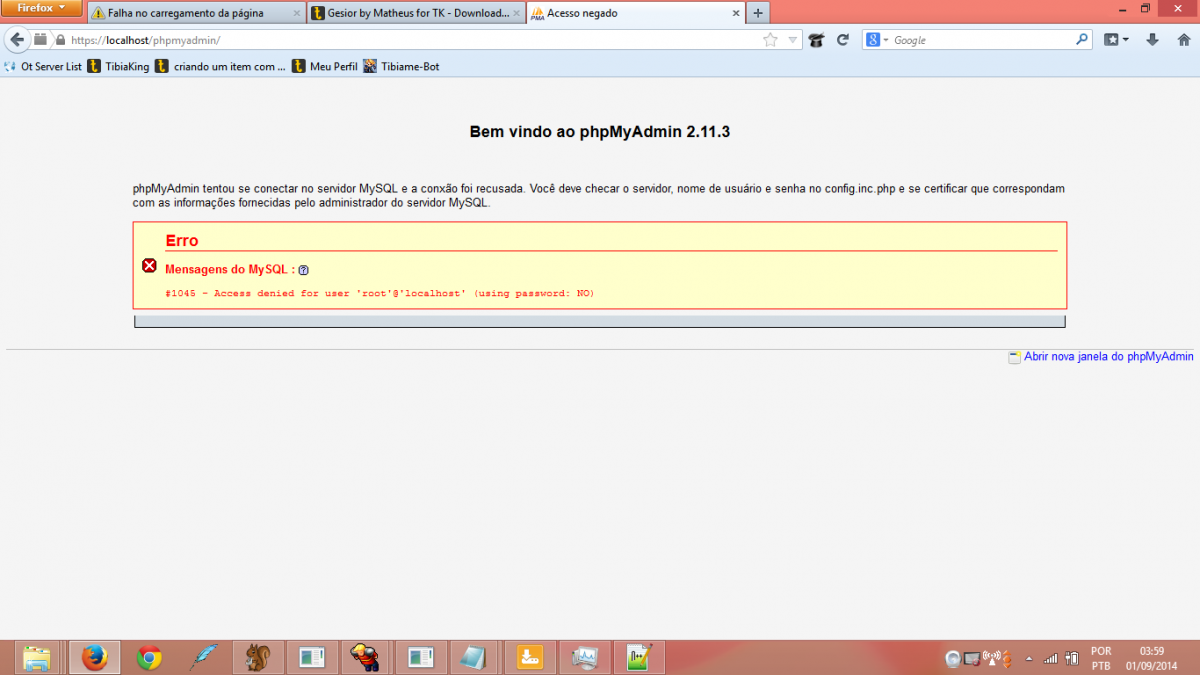Open the URL history dropdown arrow

[x=792, y=40]
